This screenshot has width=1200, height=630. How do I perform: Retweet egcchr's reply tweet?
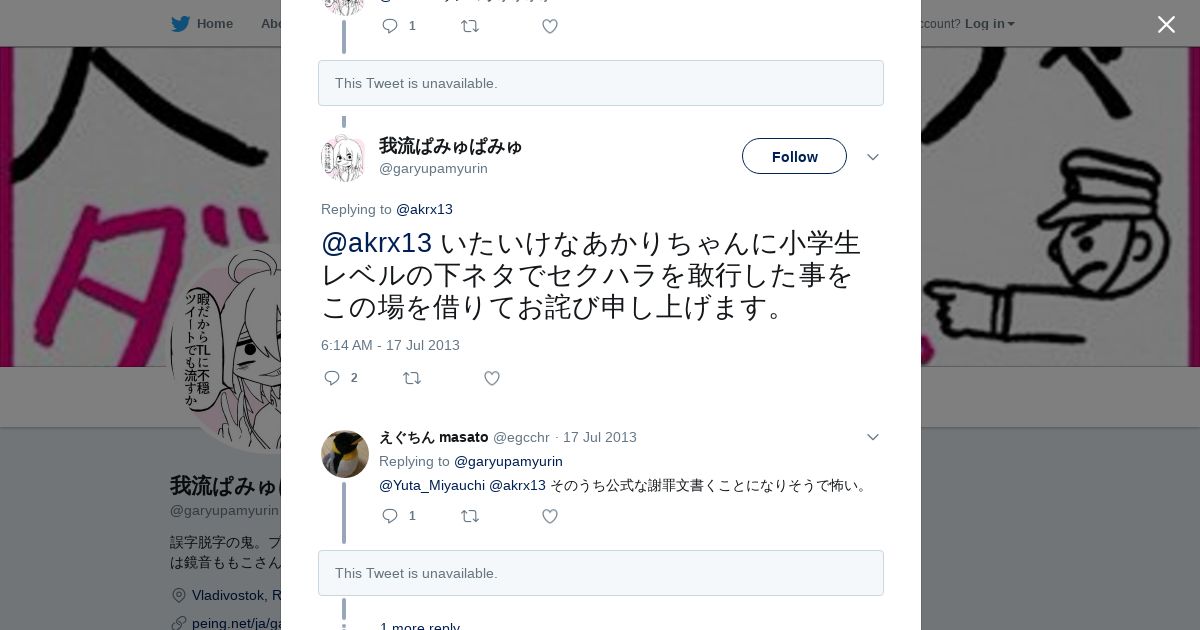[x=470, y=516]
